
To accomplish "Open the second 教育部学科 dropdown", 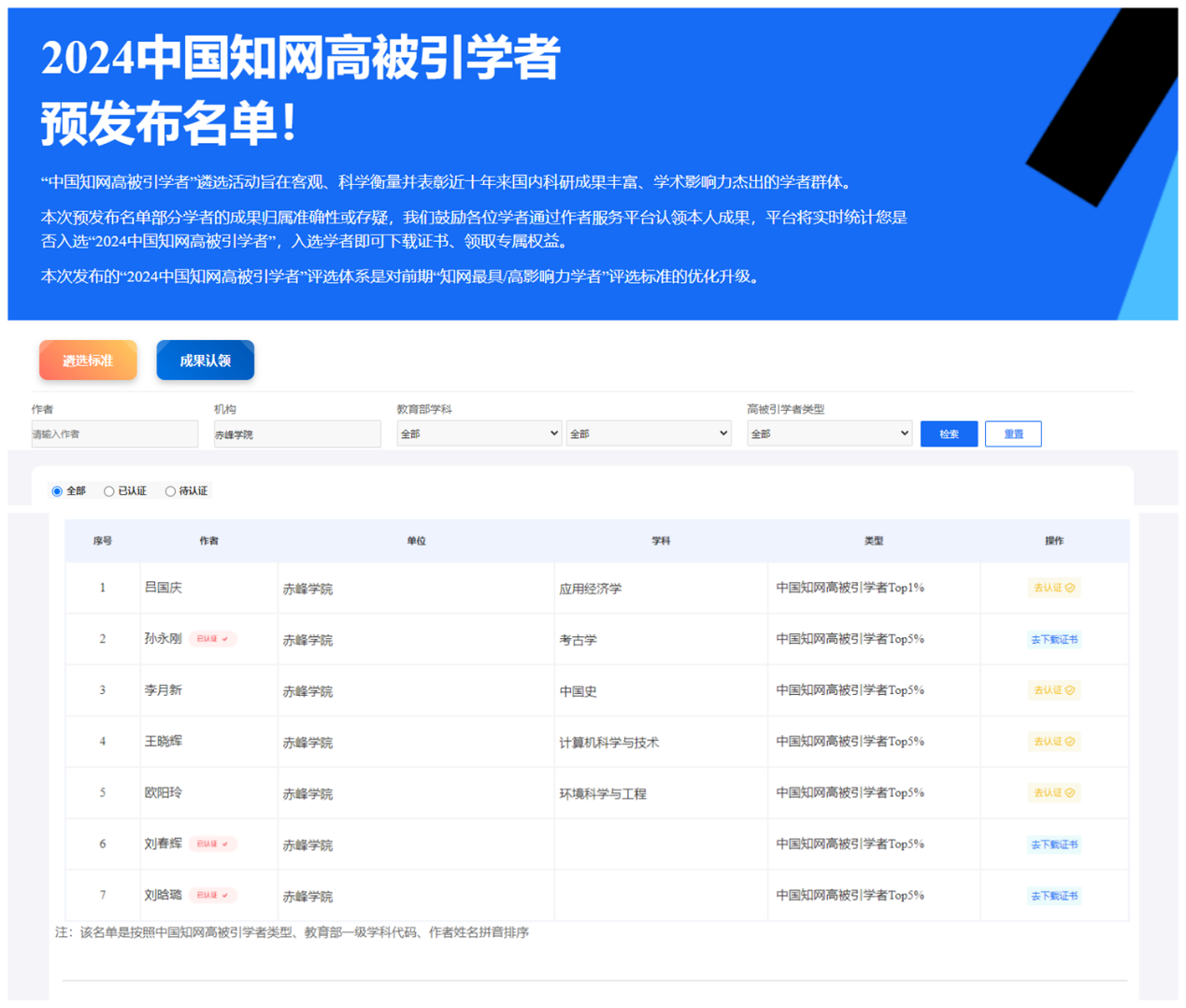I will (x=649, y=433).
